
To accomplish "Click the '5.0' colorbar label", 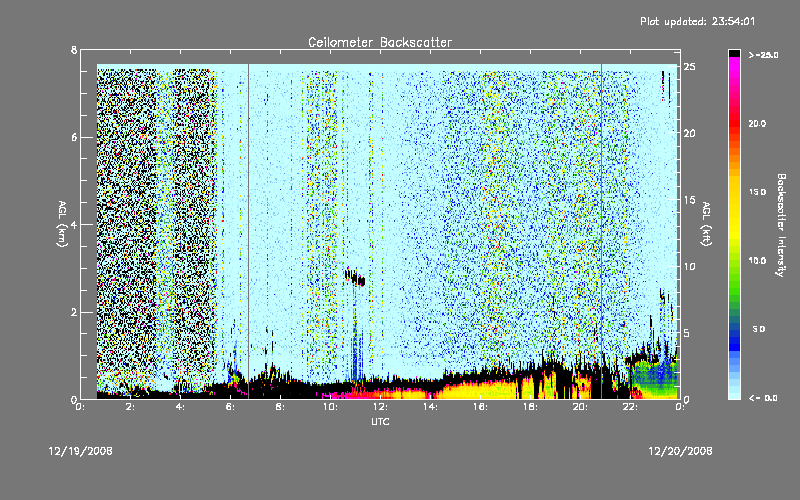I will (759, 329).
